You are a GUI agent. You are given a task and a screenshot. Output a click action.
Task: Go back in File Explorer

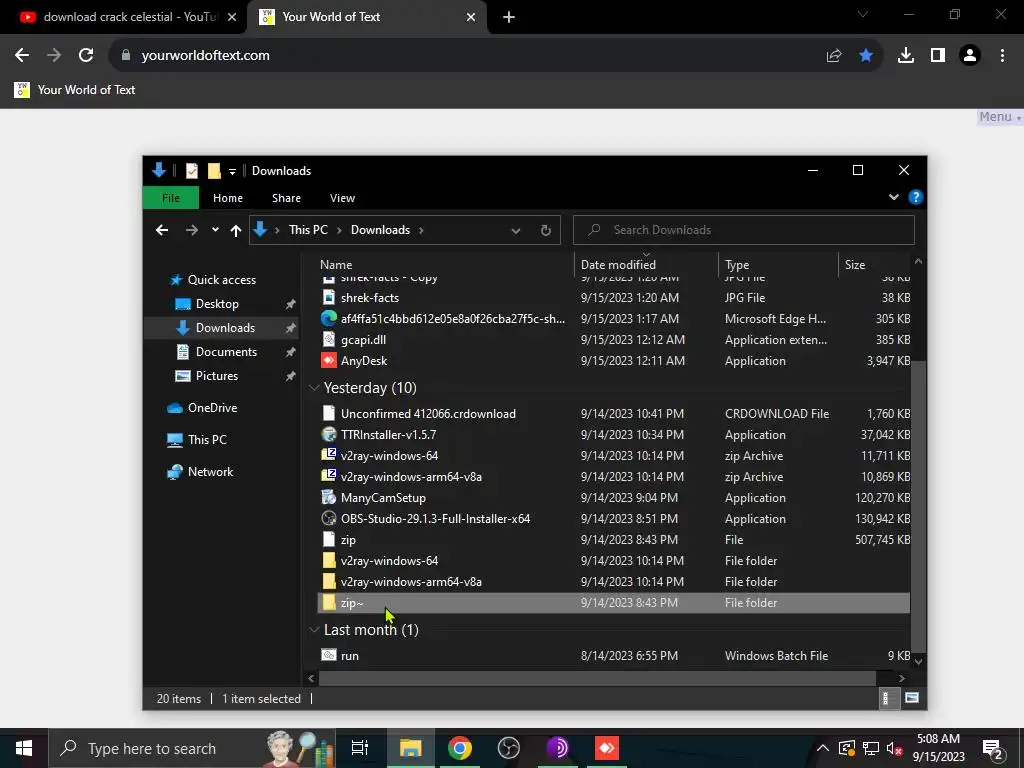(x=162, y=230)
